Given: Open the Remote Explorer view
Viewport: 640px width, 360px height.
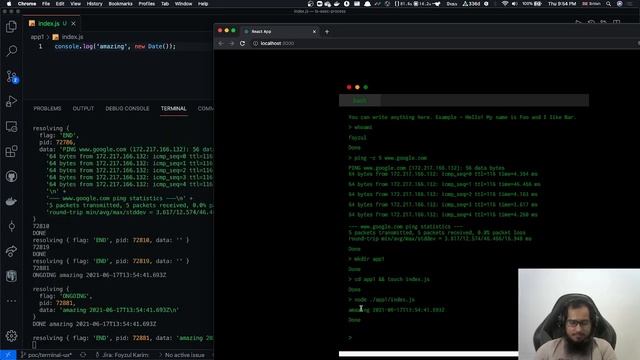Looking at the screenshot, I should (x=11, y=127).
